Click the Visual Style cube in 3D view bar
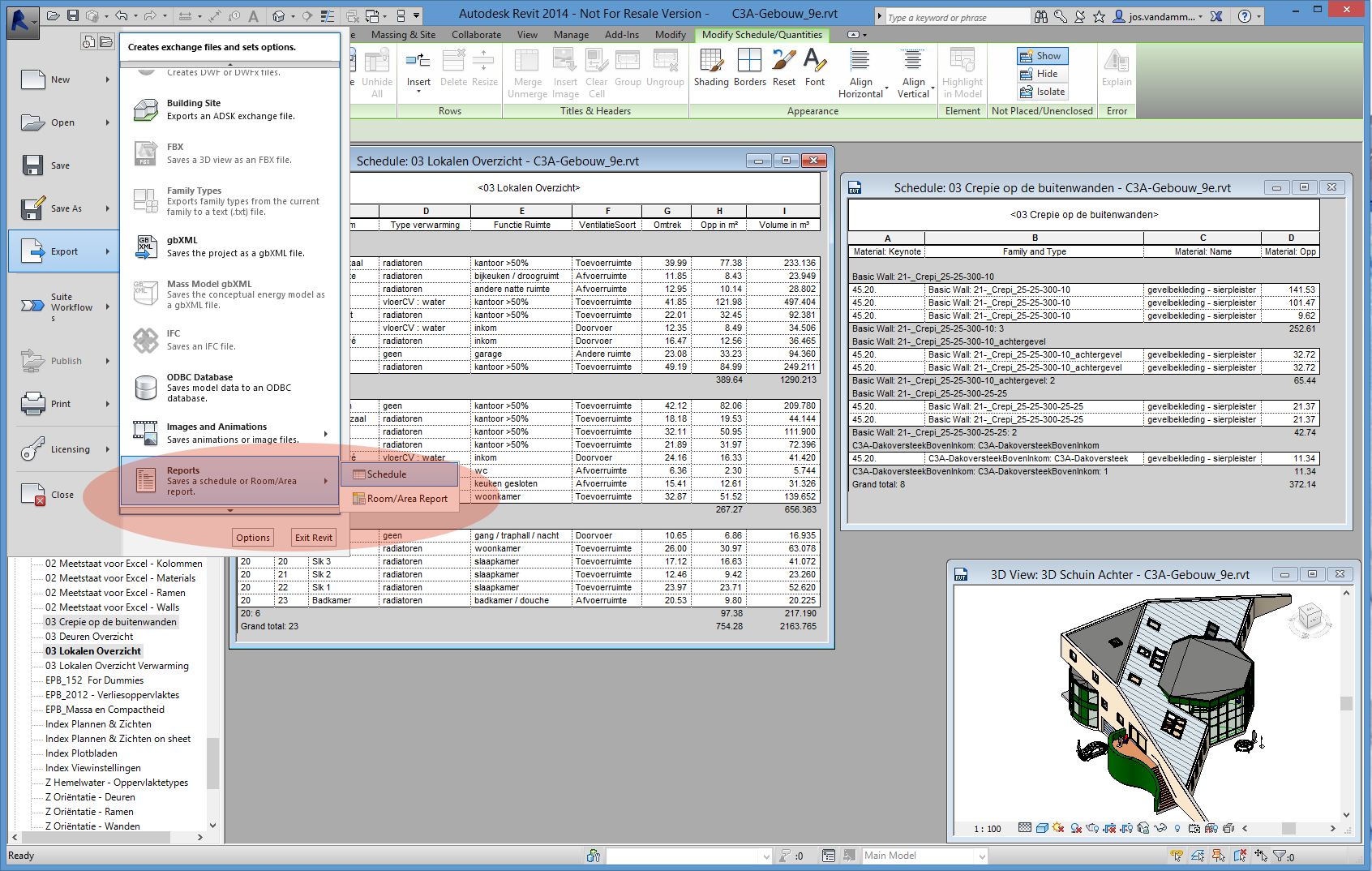Viewport: 1372px width, 871px height. pos(1042,828)
